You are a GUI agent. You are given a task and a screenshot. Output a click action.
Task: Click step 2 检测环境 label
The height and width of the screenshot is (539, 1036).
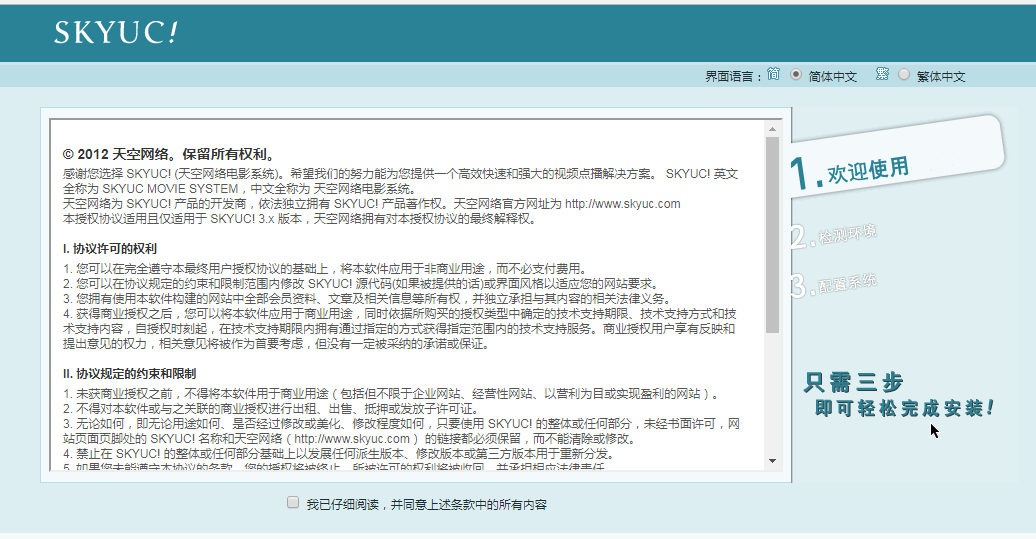(833, 235)
